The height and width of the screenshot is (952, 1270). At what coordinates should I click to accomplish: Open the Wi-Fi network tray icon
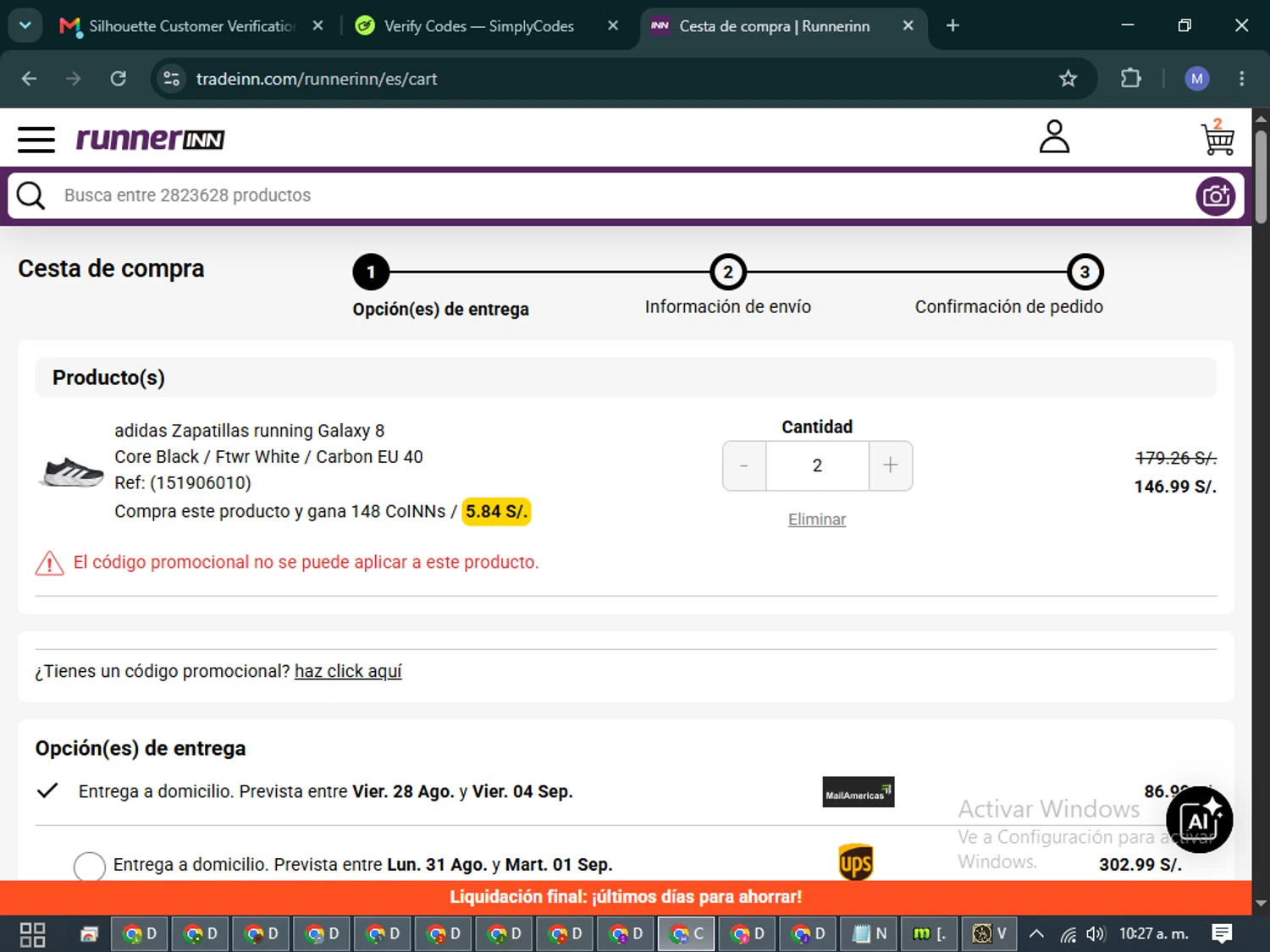coord(1068,934)
